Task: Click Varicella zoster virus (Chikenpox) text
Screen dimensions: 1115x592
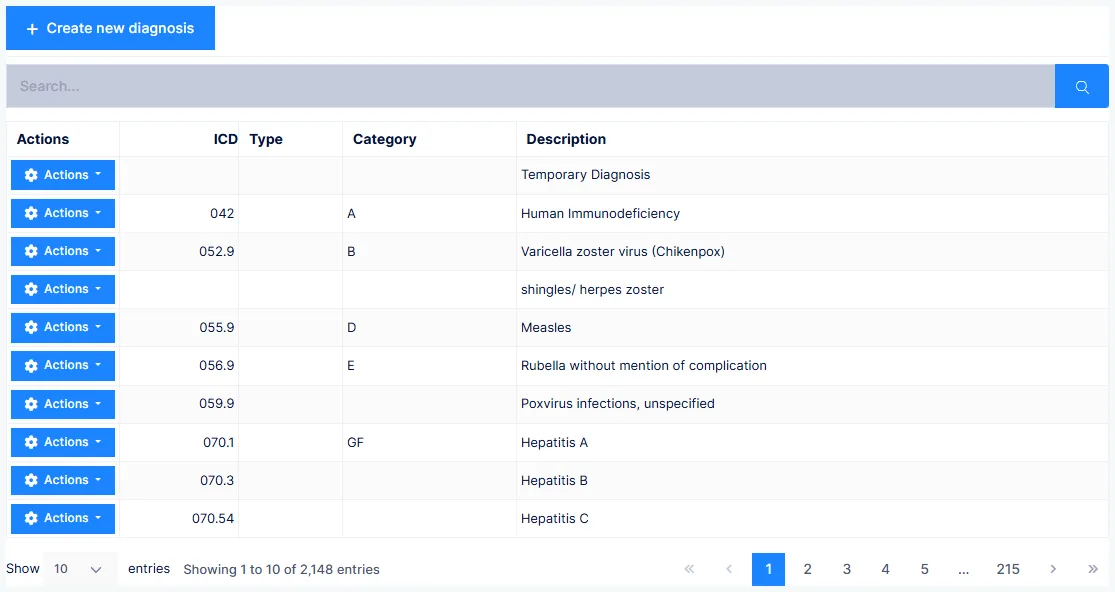Action: 623,252
